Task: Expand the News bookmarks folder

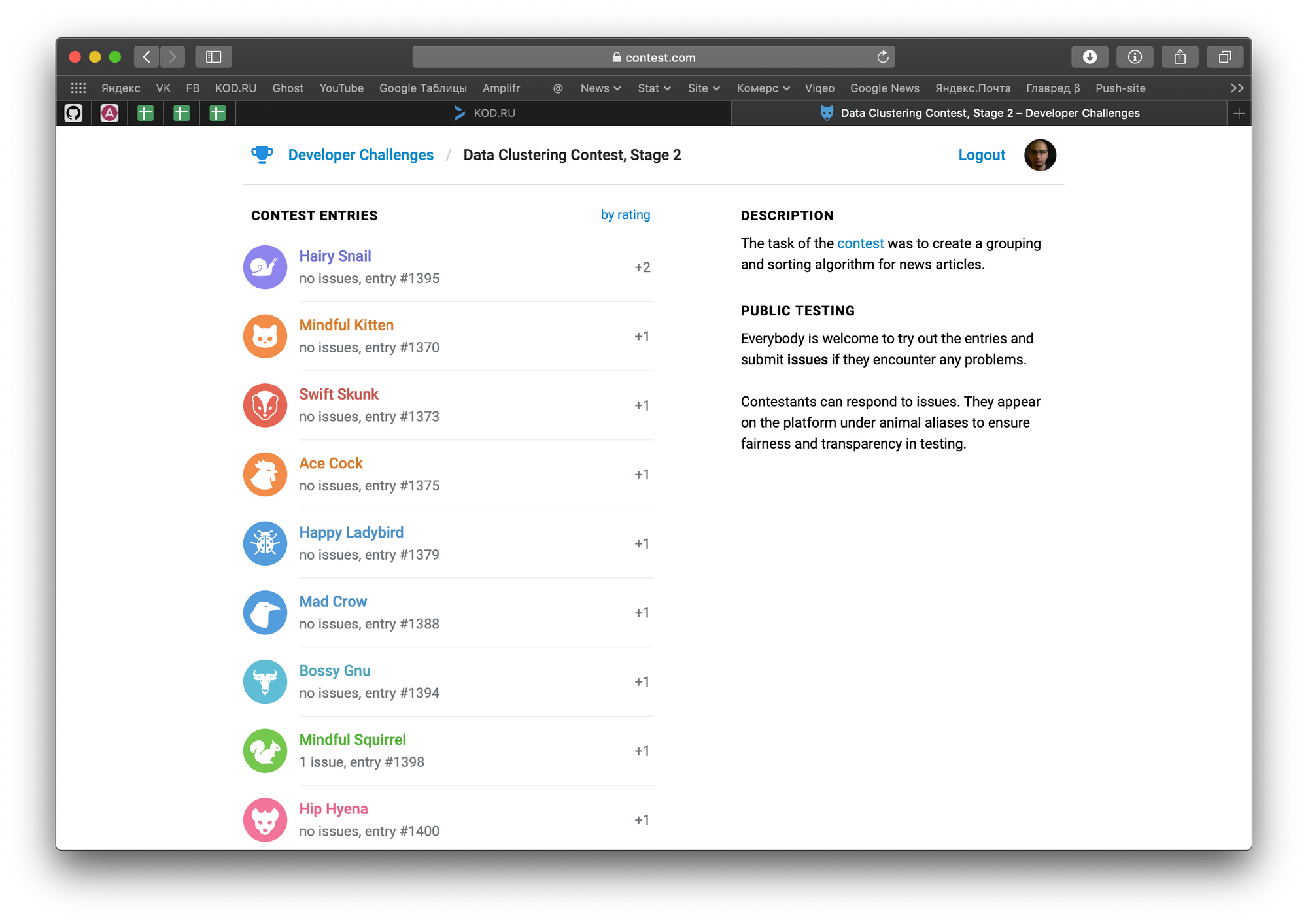Action: pyautogui.click(x=600, y=88)
